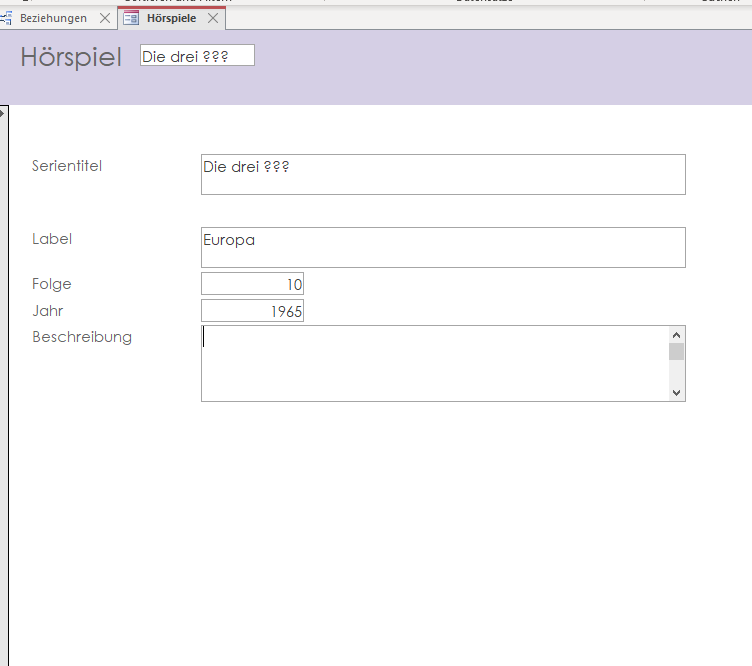The image size is (752, 666).
Task: Select the Jahr field with value 1965
Action: click(252, 311)
